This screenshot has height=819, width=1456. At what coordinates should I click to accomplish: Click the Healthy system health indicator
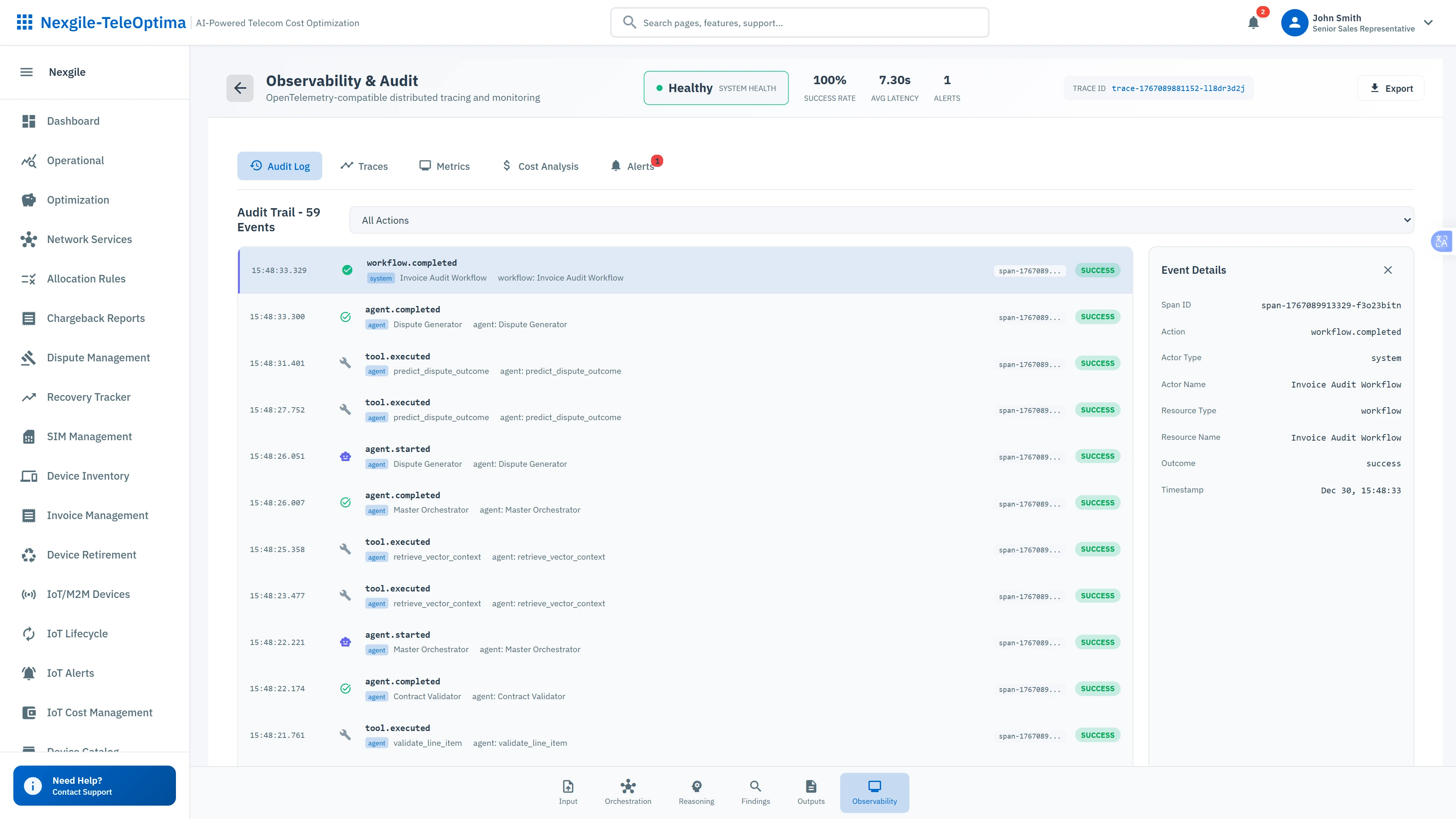pos(715,88)
